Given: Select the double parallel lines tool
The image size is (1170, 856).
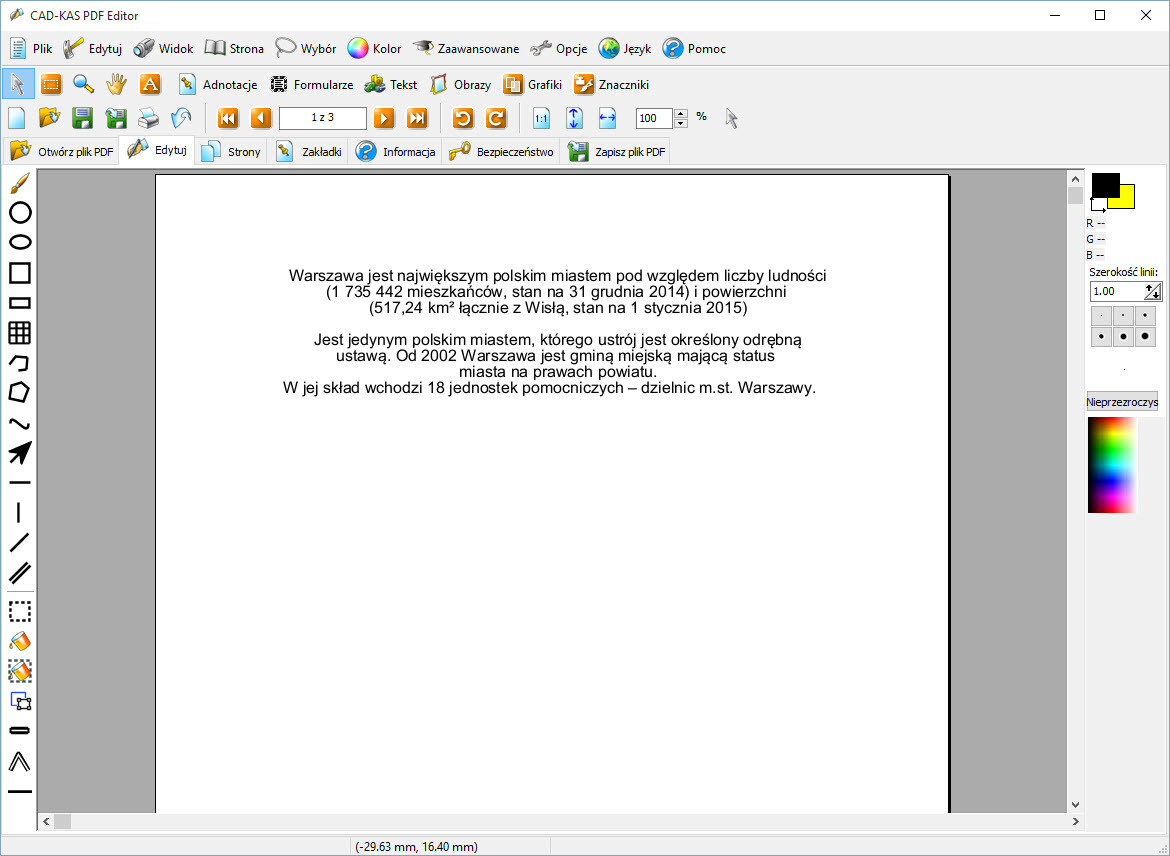Looking at the screenshot, I should [19, 573].
